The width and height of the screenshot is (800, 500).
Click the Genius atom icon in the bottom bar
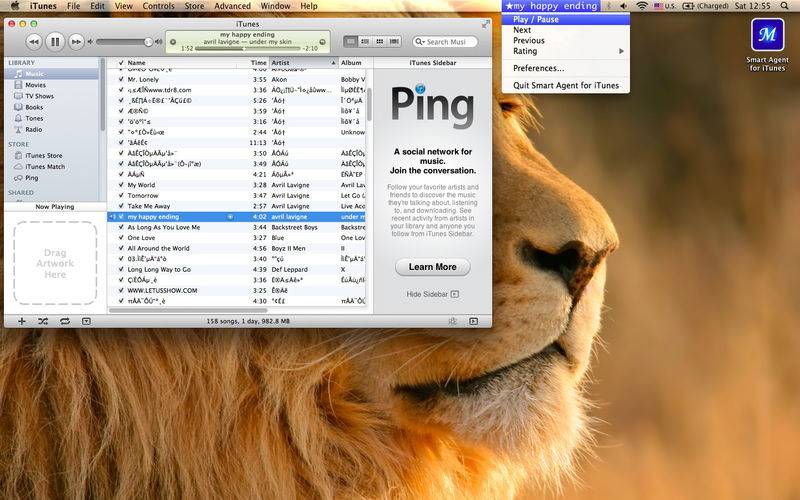point(452,321)
